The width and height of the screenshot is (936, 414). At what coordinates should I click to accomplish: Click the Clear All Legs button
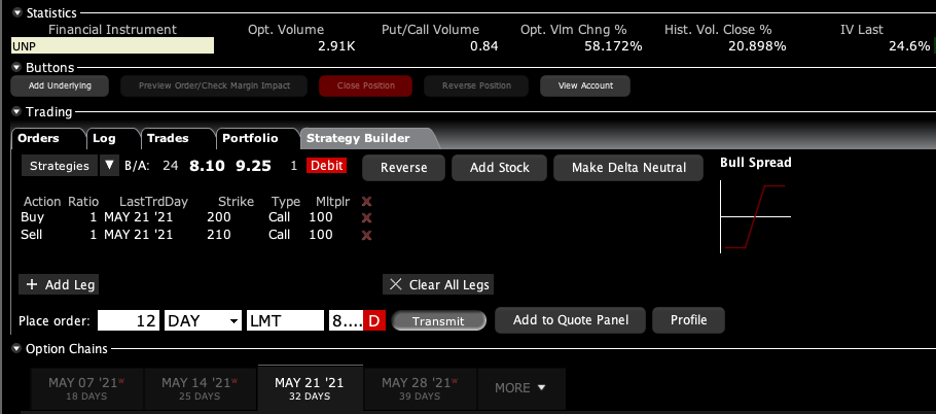point(438,285)
